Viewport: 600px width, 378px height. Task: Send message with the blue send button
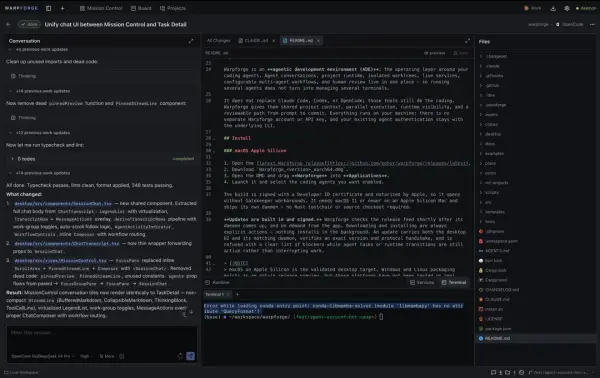click(x=191, y=356)
